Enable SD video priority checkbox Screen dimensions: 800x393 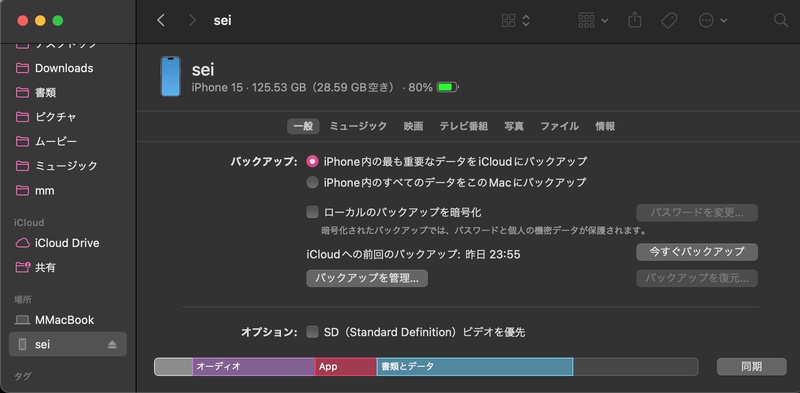coord(312,332)
